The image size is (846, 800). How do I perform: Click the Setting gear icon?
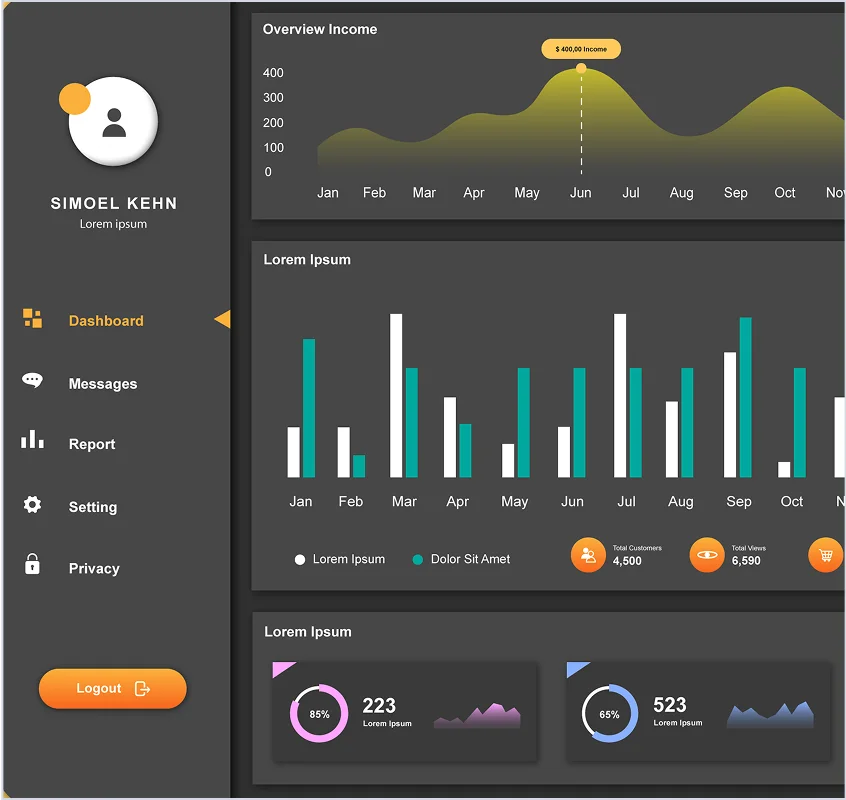(x=32, y=504)
